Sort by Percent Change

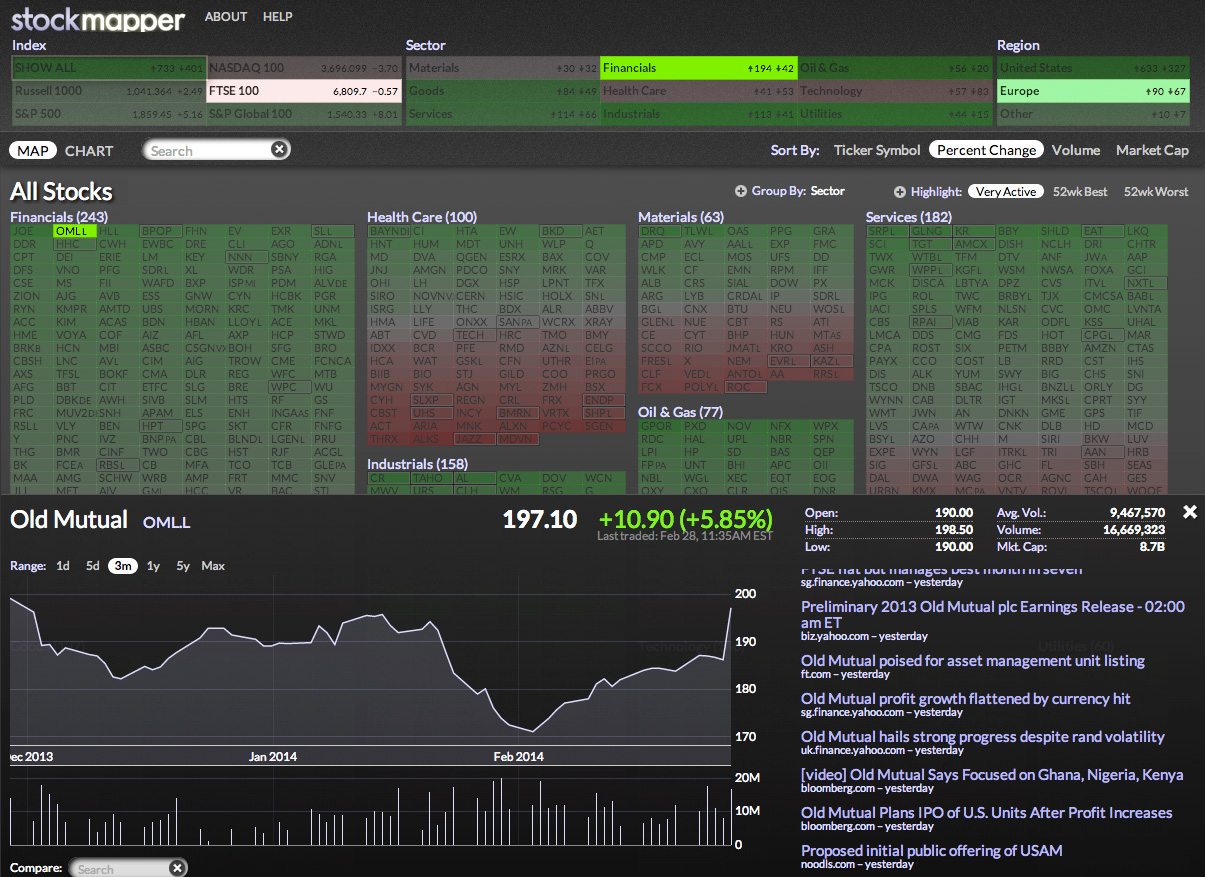[986, 150]
